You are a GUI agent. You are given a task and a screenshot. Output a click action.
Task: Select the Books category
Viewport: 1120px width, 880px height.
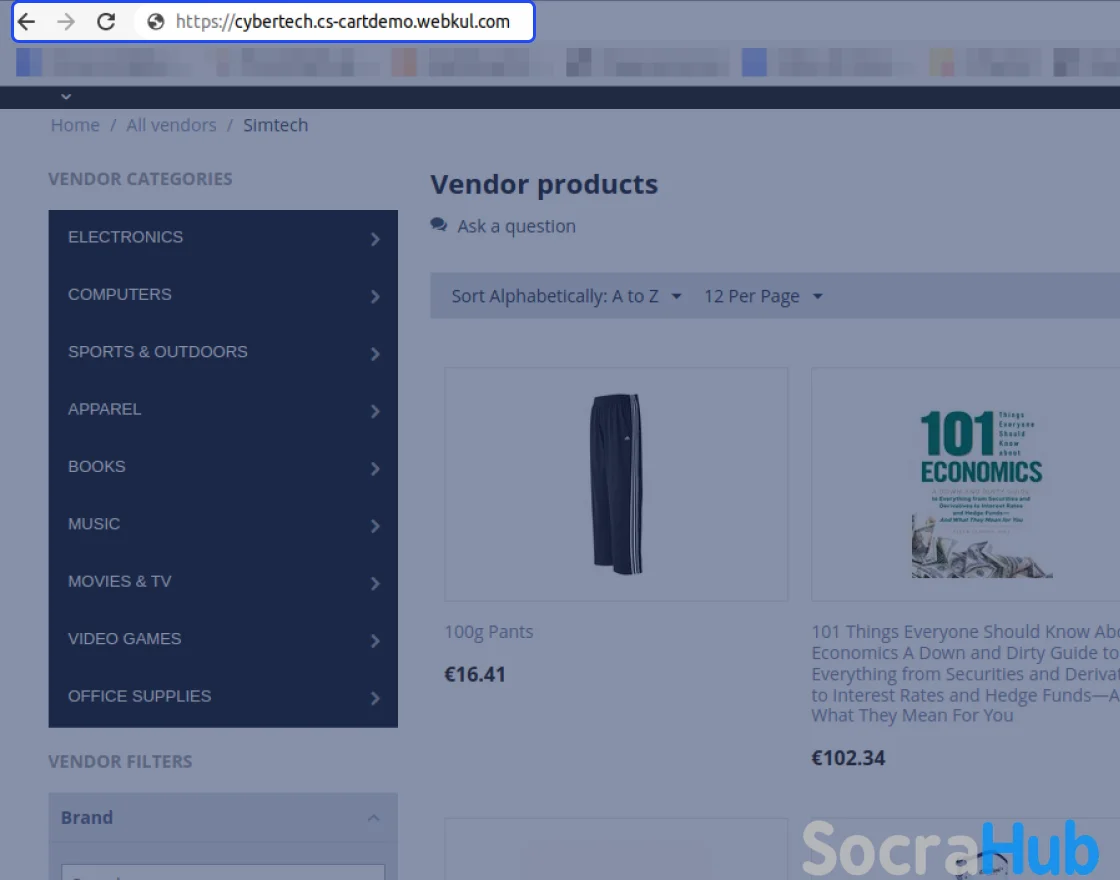[x=97, y=466]
